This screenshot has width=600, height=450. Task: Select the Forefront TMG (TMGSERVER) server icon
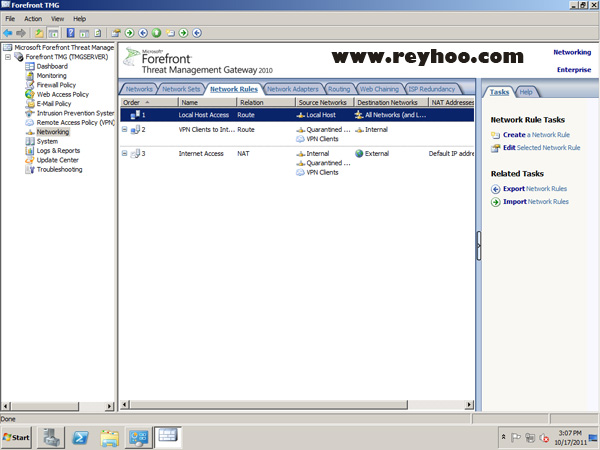click(19, 57)
